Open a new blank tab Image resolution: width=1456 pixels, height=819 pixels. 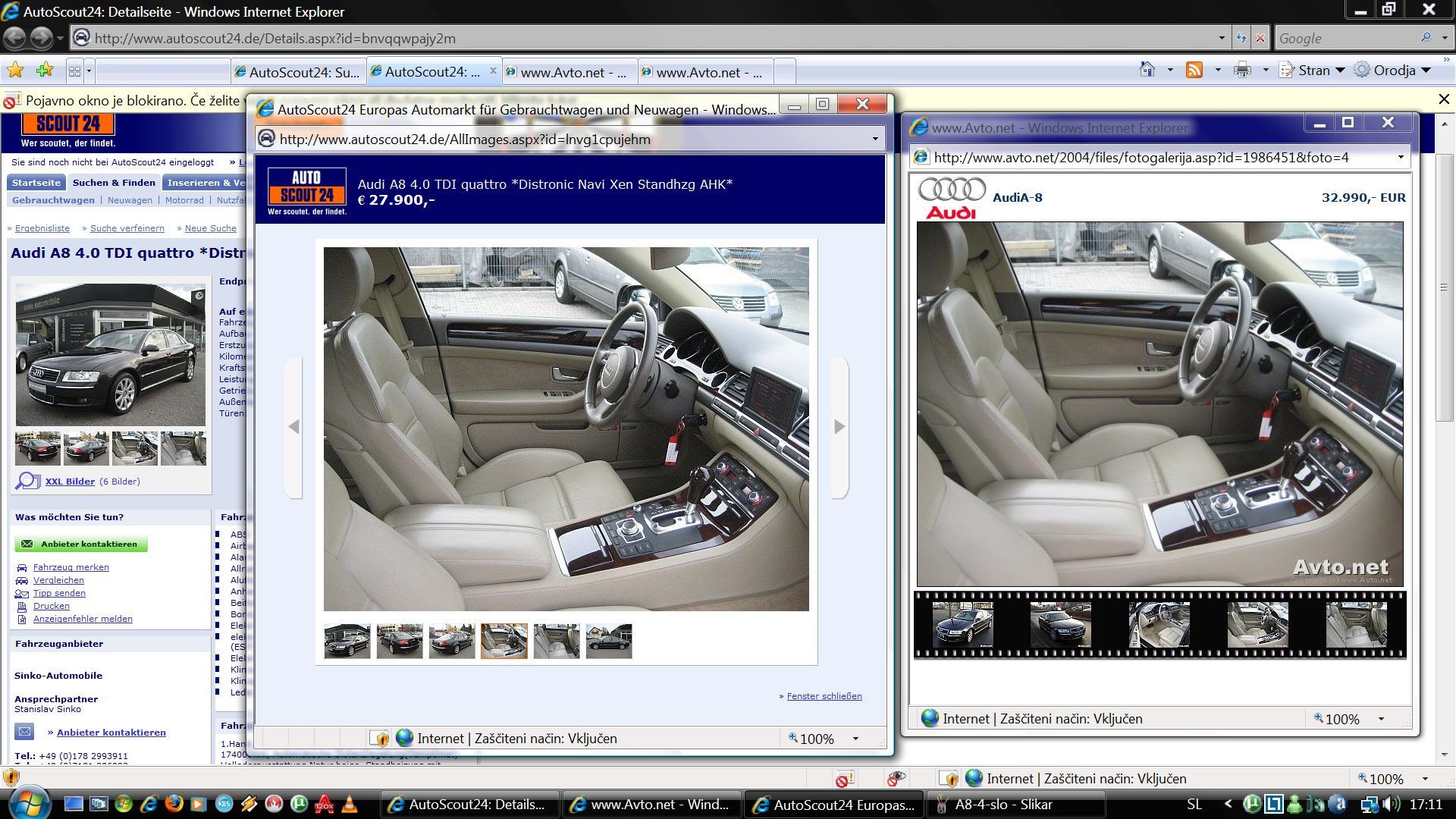(785, 72)
